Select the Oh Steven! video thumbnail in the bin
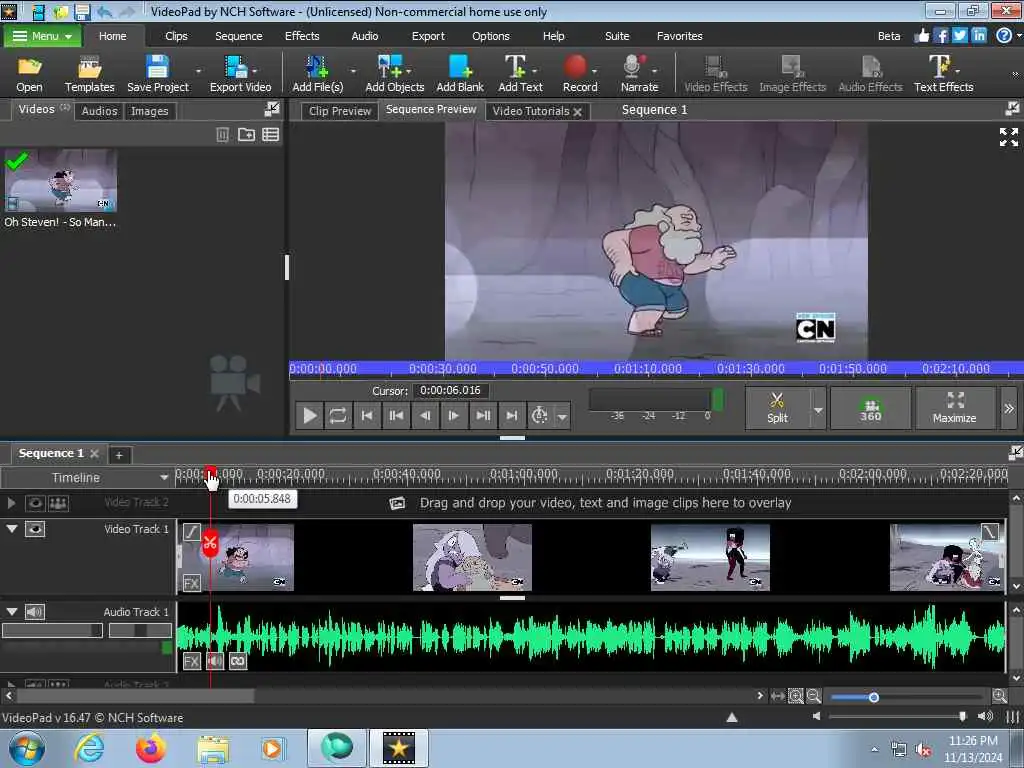 pyautogui.click(x=61, y=180)
